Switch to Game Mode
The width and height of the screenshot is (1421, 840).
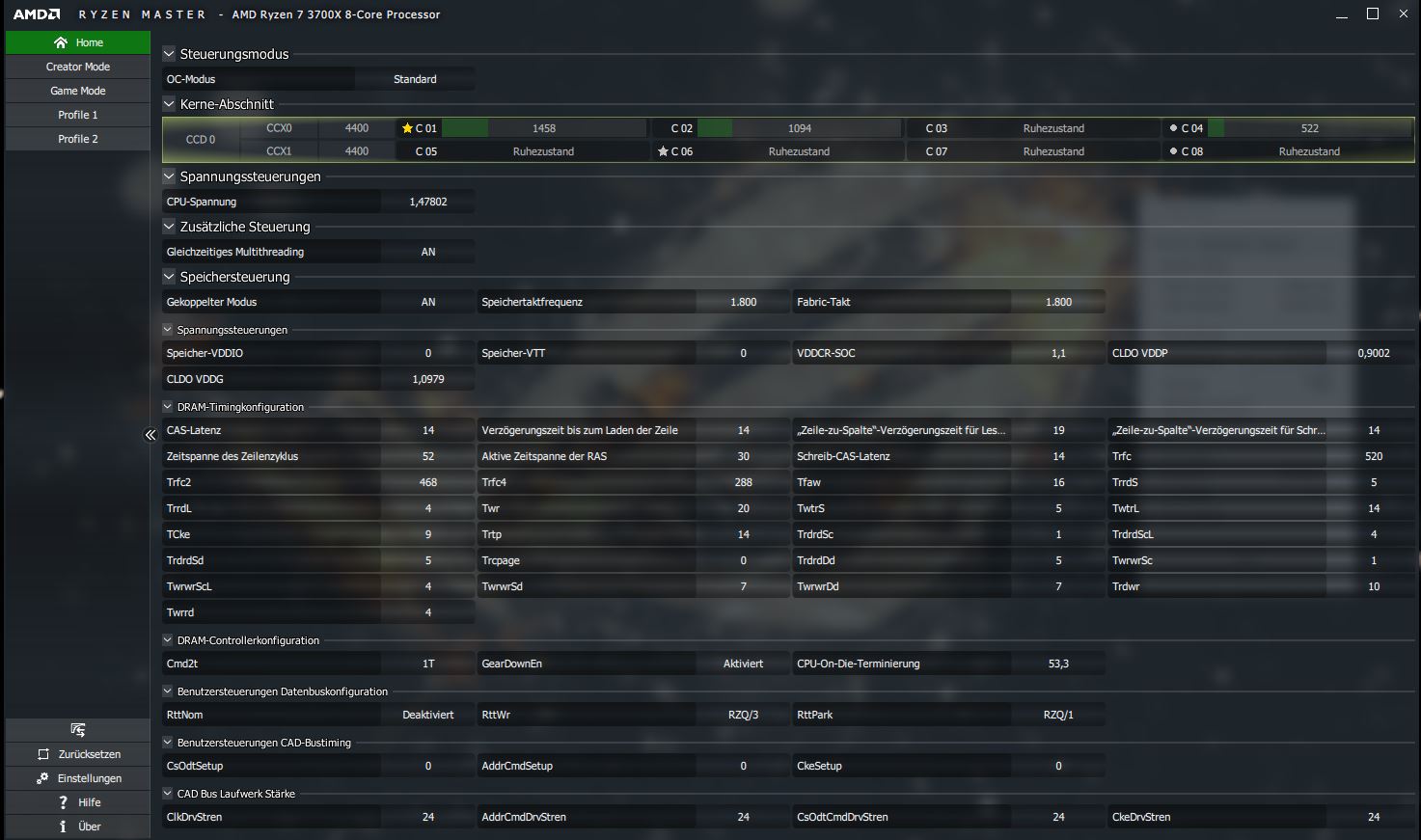78,91
